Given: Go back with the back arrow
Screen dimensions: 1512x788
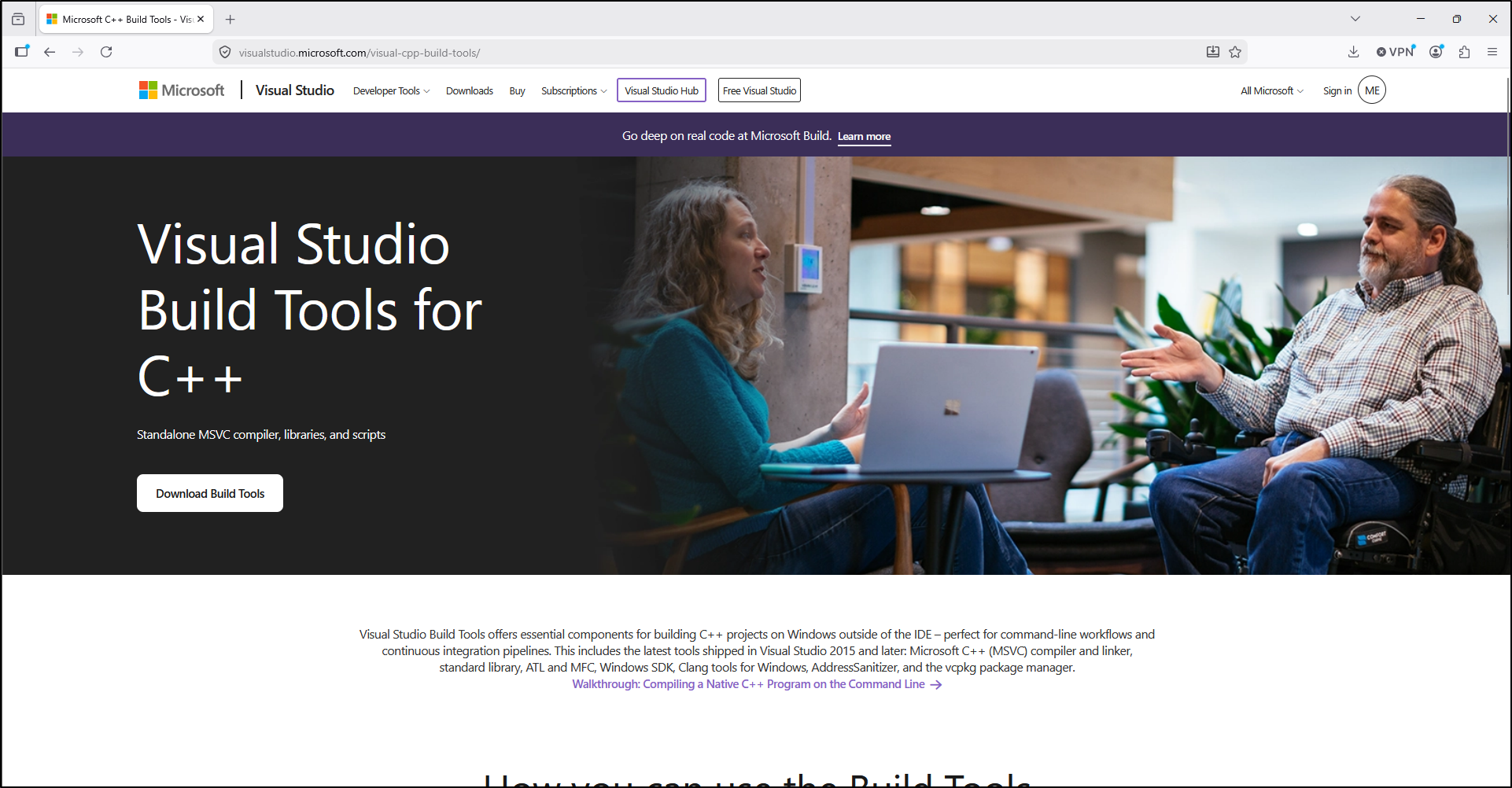Looking at the screenshot, I should [50, 52].
